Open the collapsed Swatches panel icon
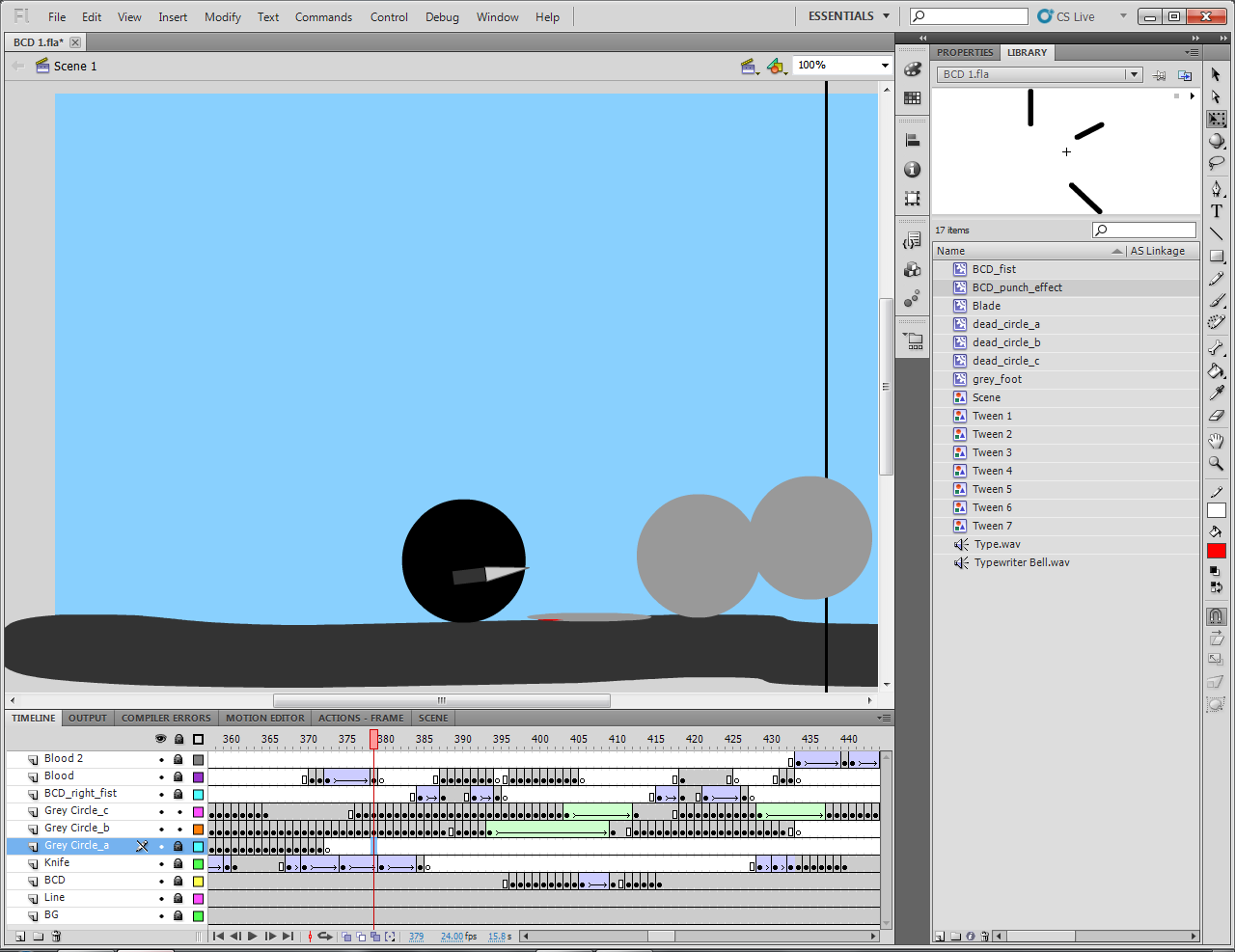Screen dimensions: 1235x952 (x=912, y=98)
